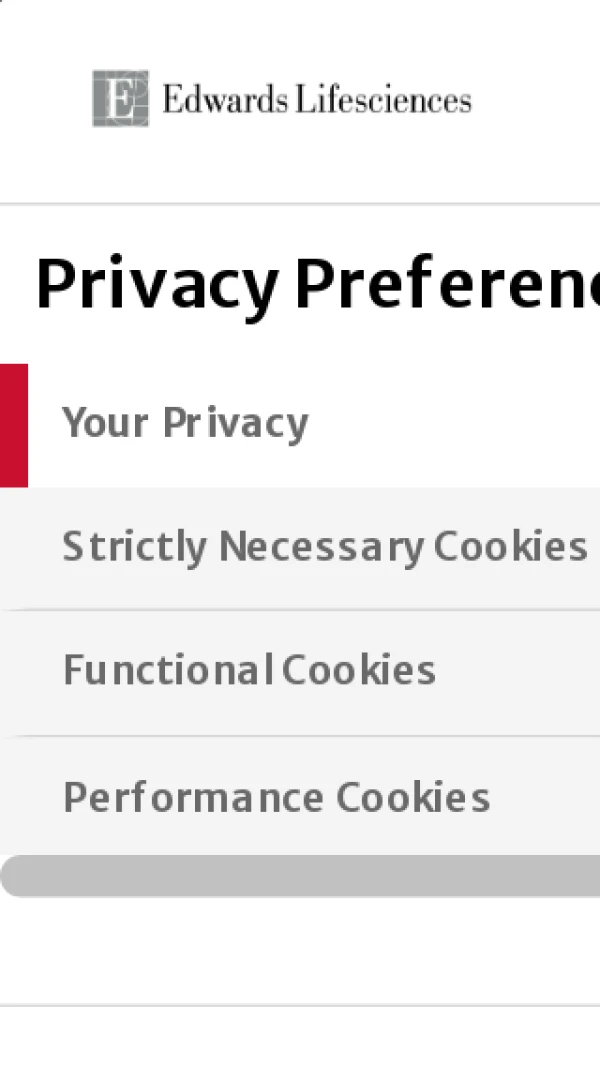Viewport: 600px width, 1065px height.
Task: Go to the Performance Cookies tab
Action: 276,797
